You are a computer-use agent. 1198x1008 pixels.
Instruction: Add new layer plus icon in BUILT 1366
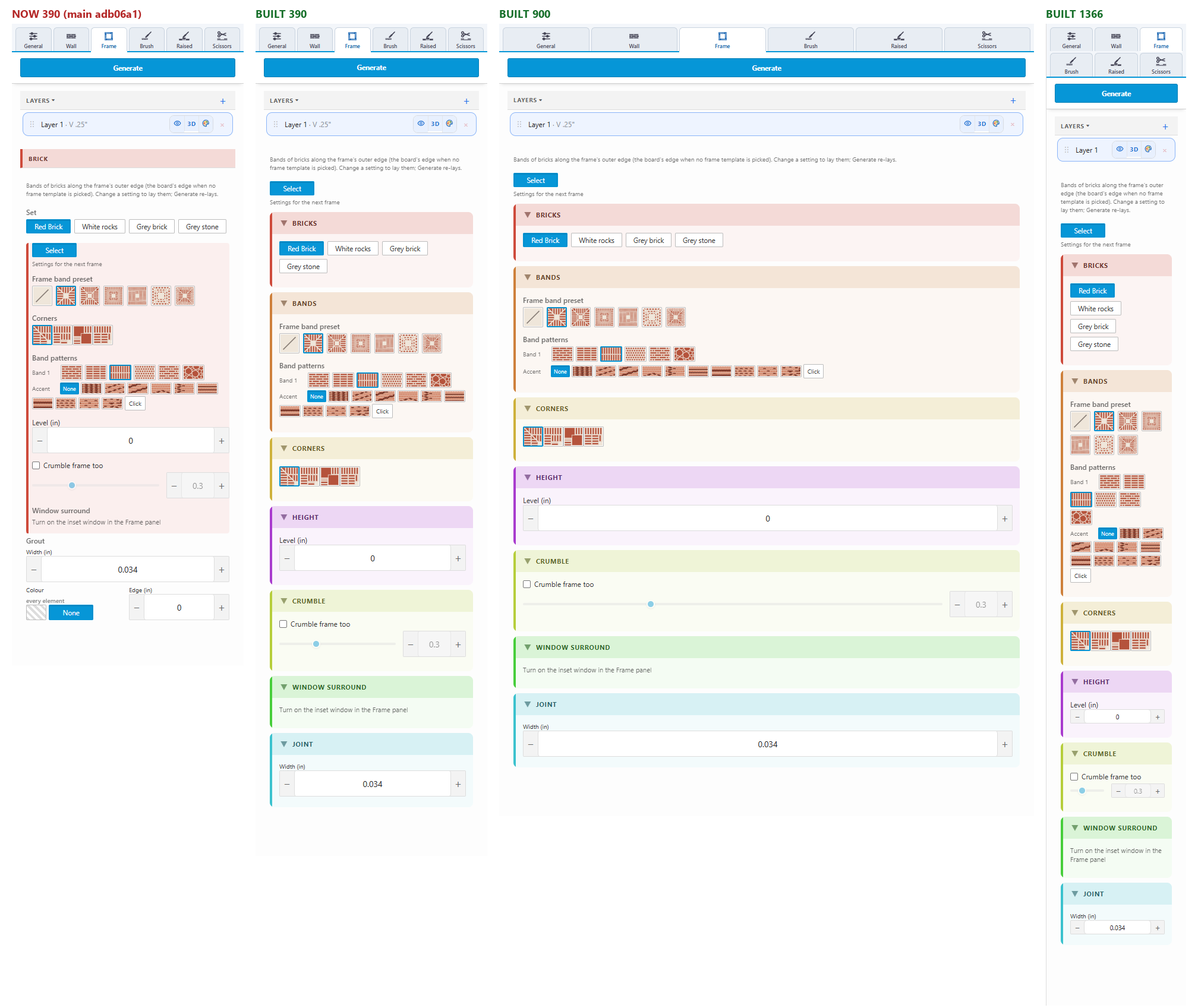pos(1165,127)
